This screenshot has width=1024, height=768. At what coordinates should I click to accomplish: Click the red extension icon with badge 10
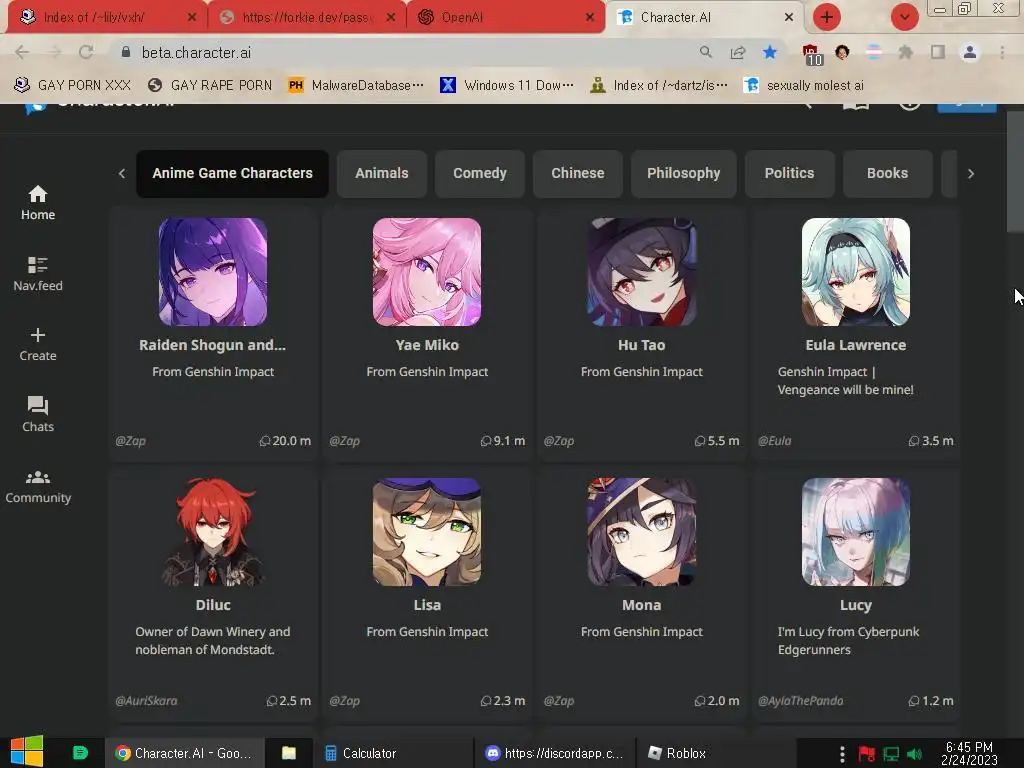[x=811, y=54]
